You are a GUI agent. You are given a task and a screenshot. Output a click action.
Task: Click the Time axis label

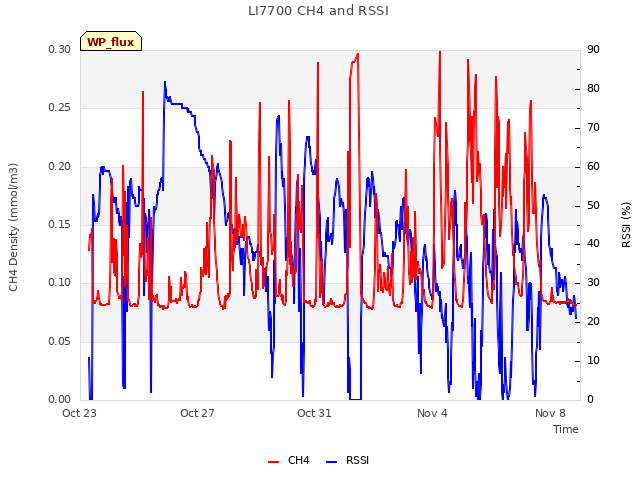pyautogui.click(x=566, y=429)
